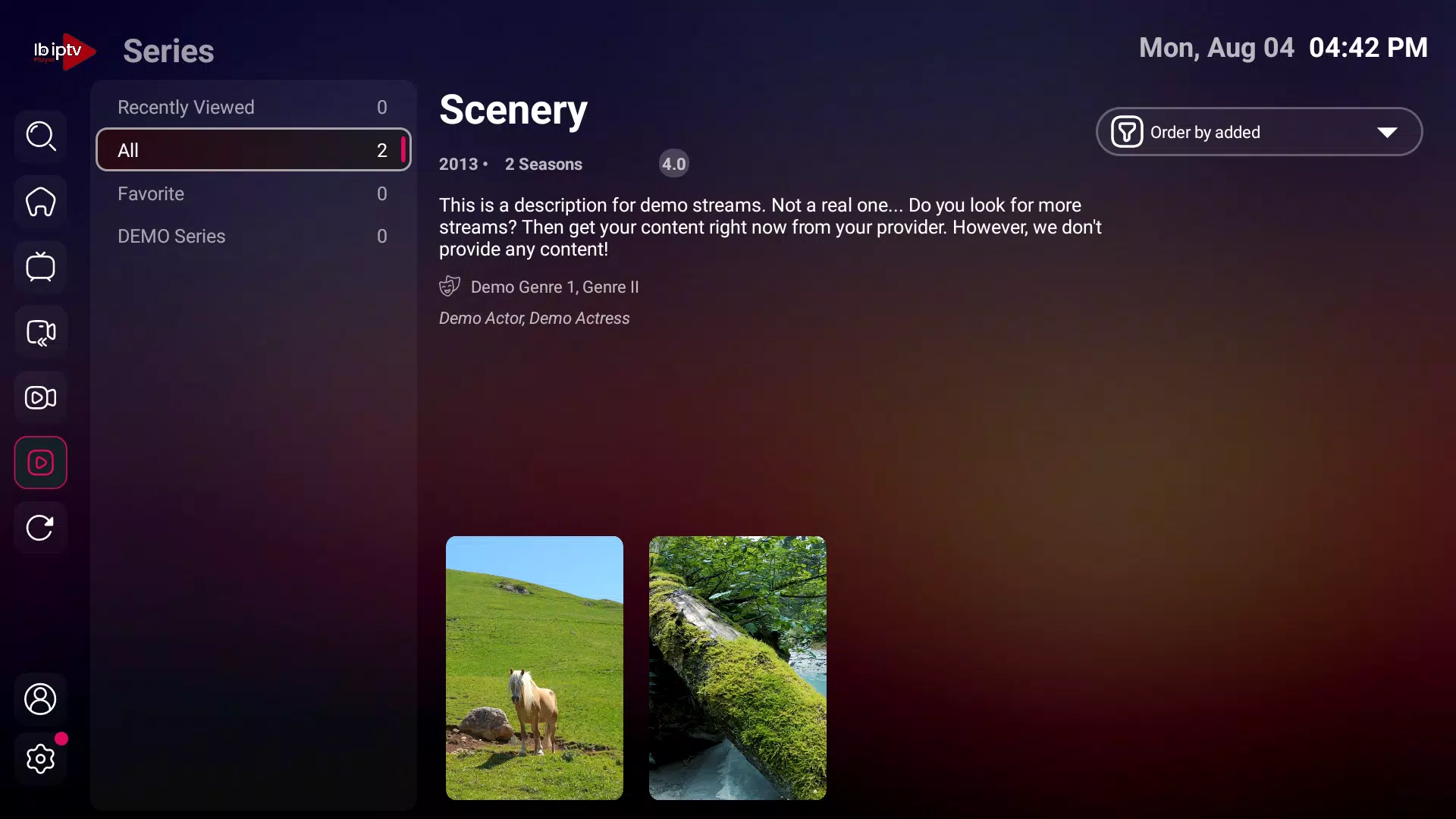The image size is (1456, 819).
Task: Click the demo streams description paragraph
Action: pos(770,227)
